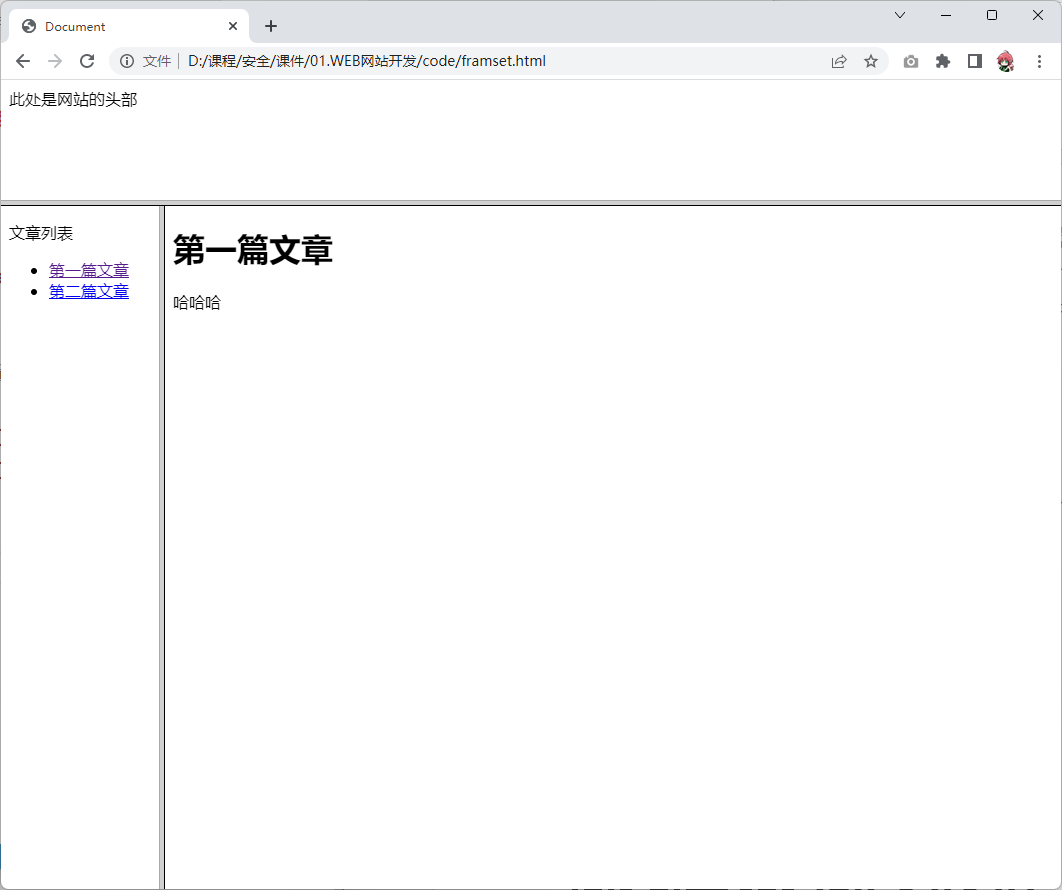Close the Document tab

click(x=234, y=26)
